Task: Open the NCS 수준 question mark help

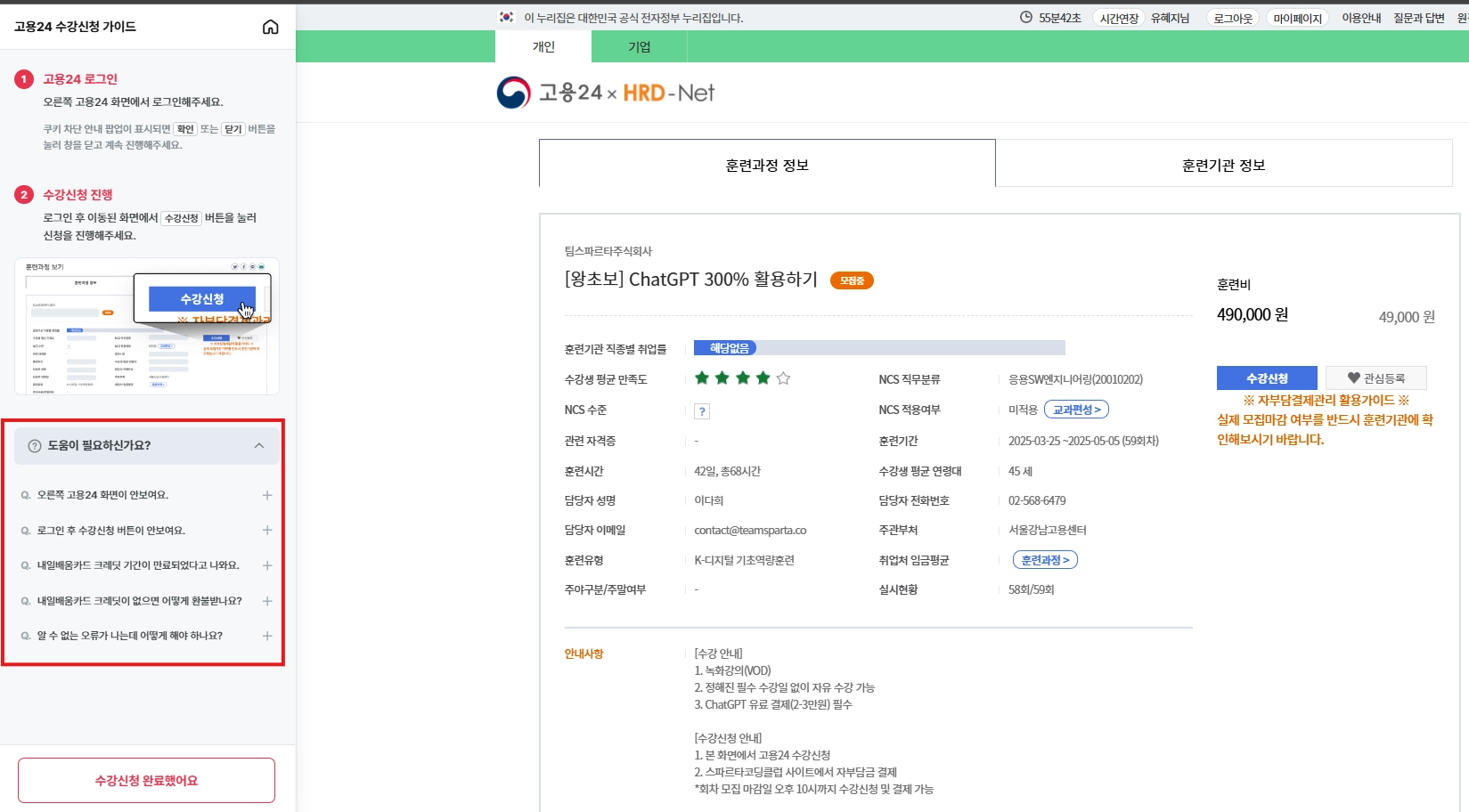Action: [x=702, y=411]
